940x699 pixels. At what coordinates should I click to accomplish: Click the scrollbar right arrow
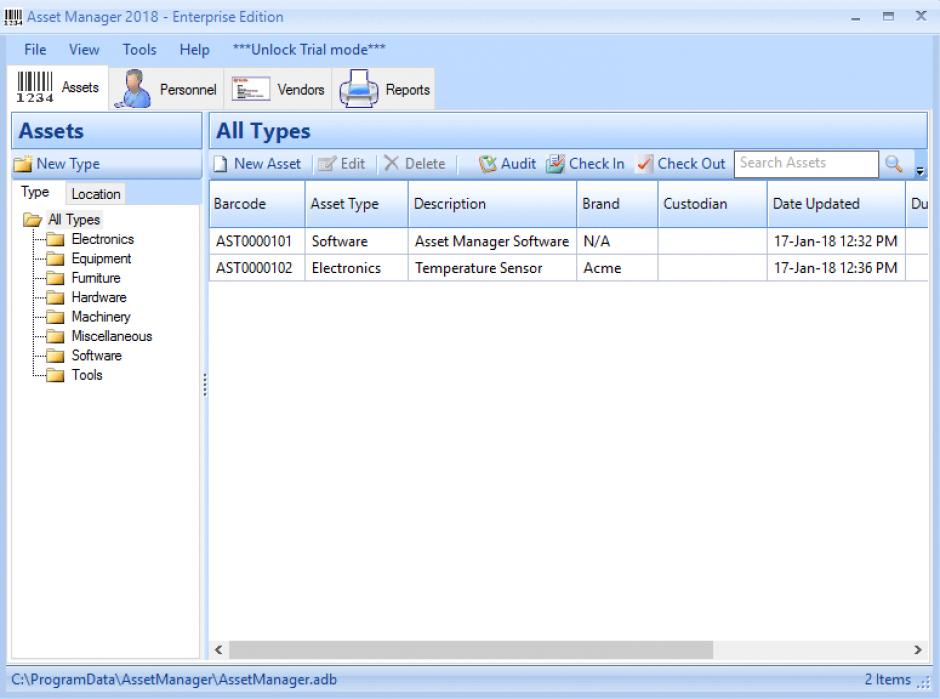click(917, 649)
